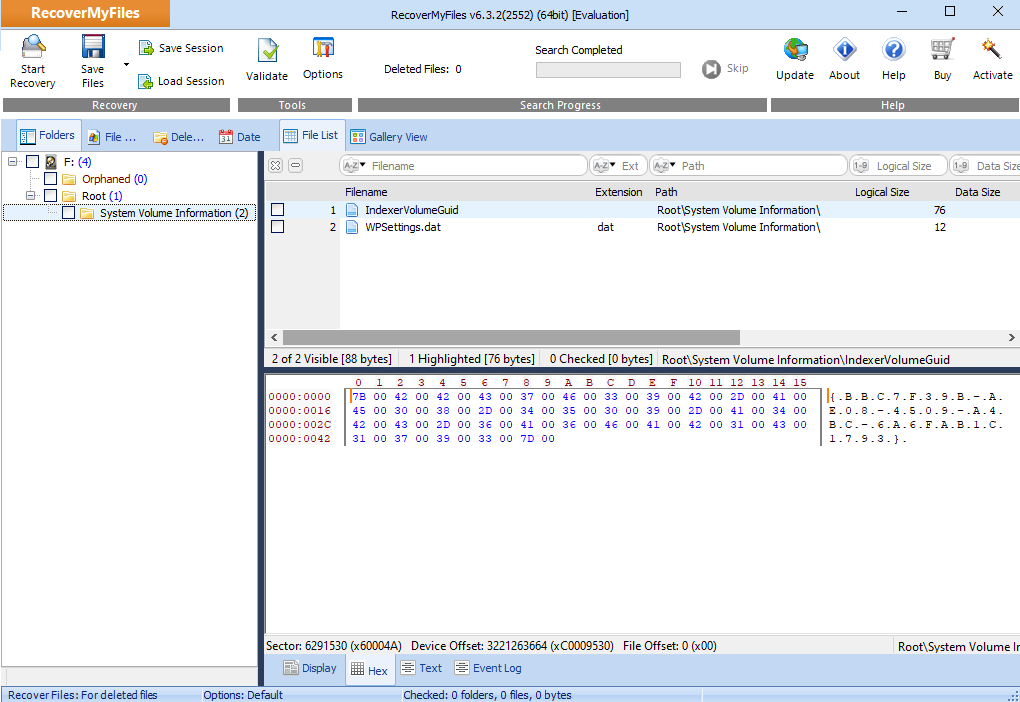Click the System Volume Information folder icon
The image size is (1020, 702).
tap(87, 213)
